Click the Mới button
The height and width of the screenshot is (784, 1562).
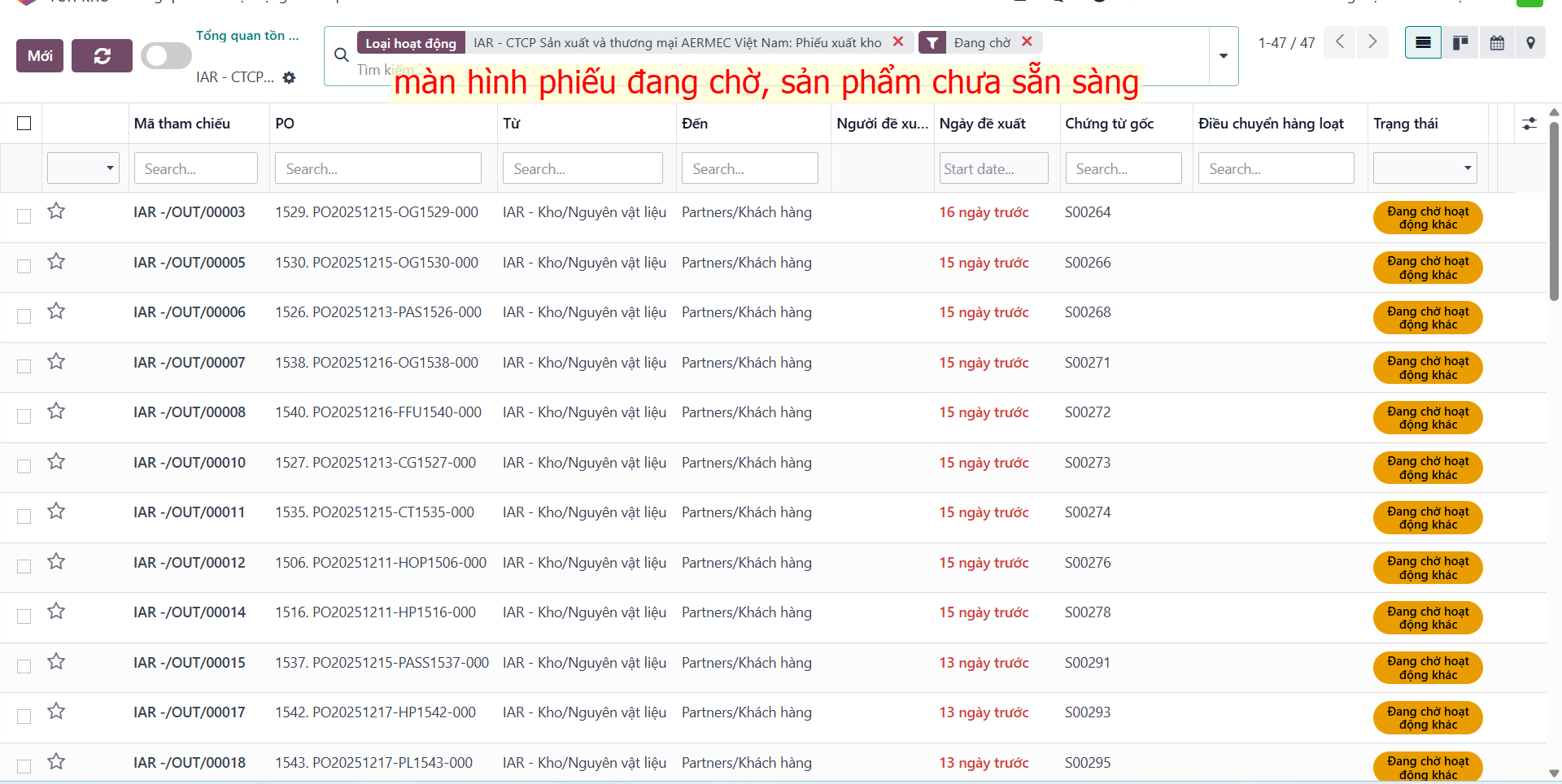point(40,56)
